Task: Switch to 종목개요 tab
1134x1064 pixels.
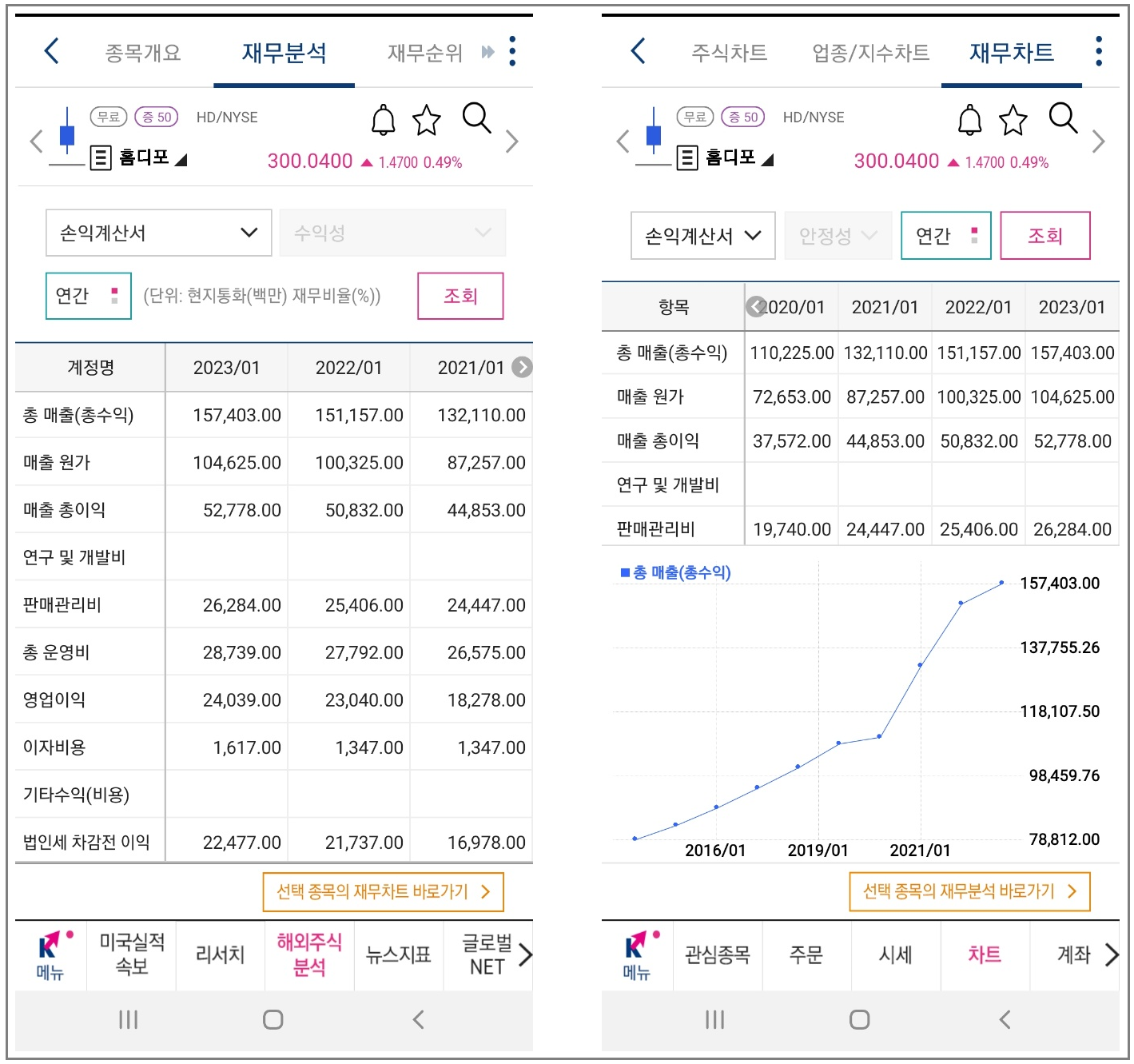Action: pos(143,53)
